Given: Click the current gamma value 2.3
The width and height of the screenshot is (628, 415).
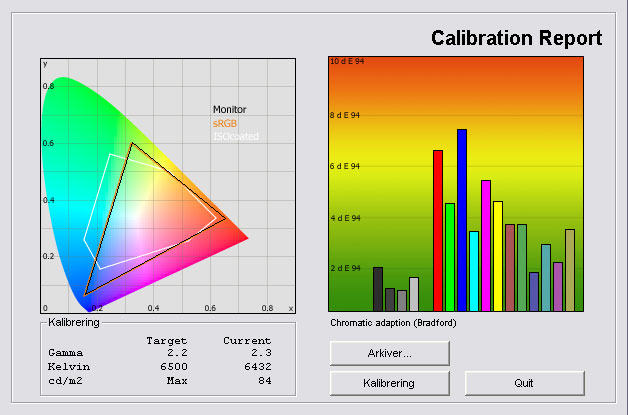Looking at the screenshot, I should coord(261,353).
